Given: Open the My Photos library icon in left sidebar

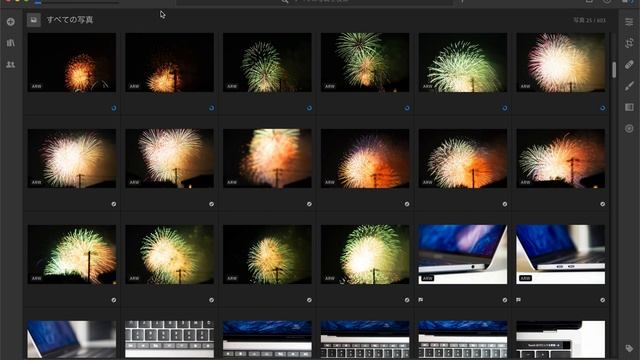Looking at the screenshot, I should [11, 43].
